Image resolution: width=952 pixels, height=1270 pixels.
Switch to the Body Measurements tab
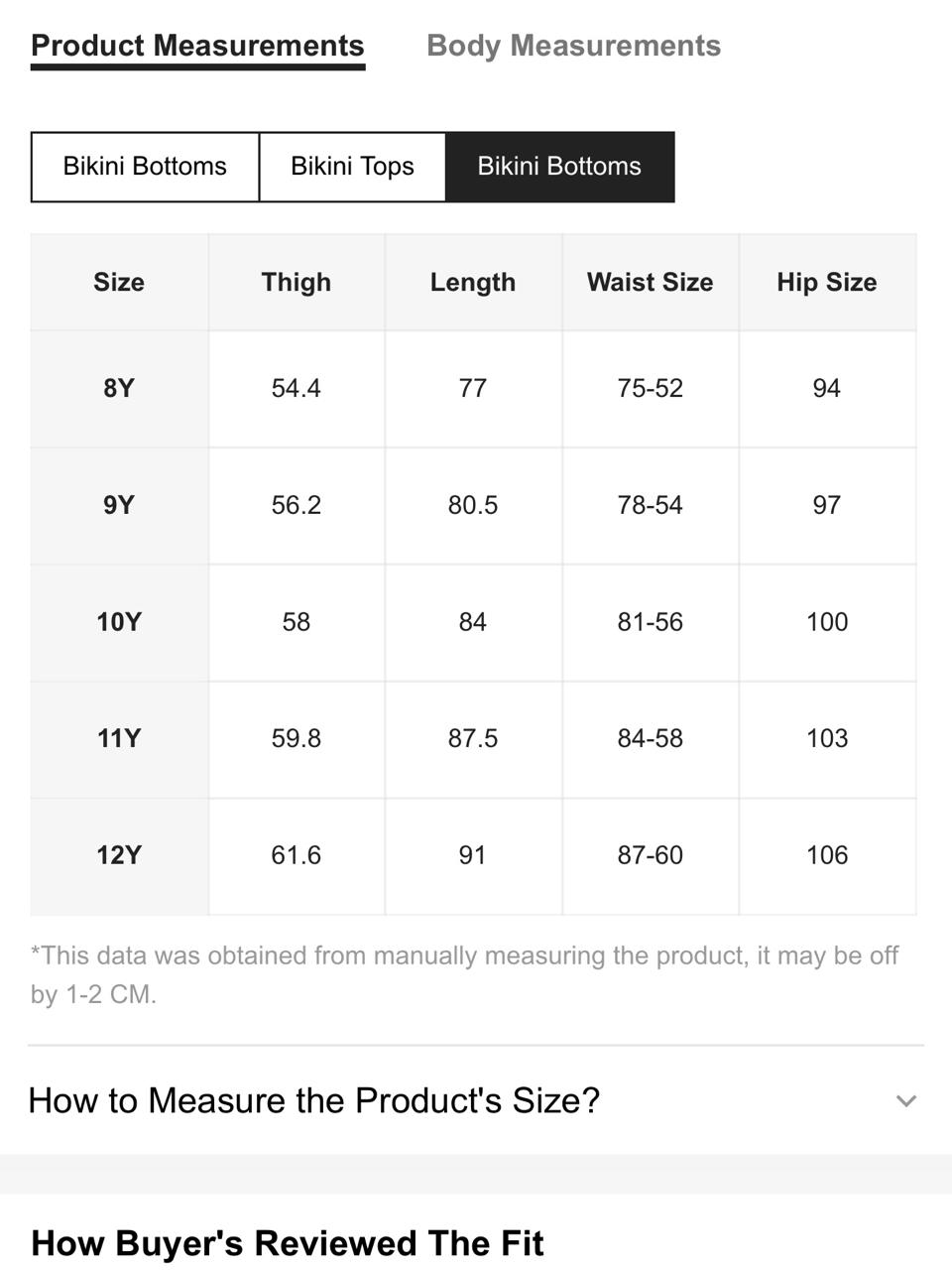(573, 46)
